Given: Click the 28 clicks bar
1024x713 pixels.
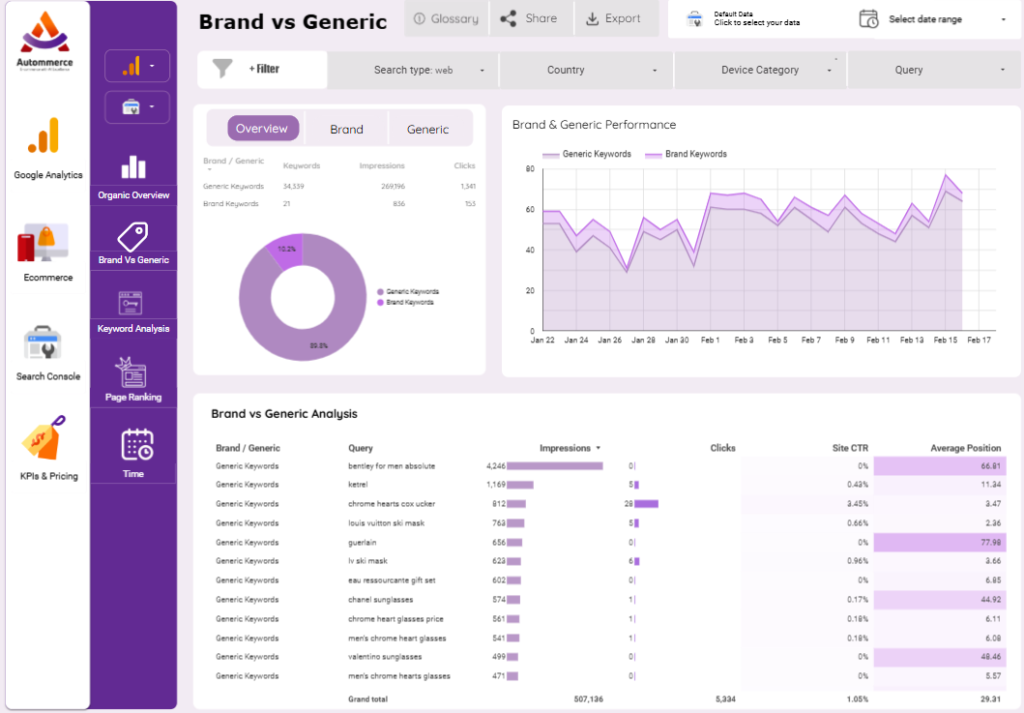Looking at the screenshot, I should [646, 504].
